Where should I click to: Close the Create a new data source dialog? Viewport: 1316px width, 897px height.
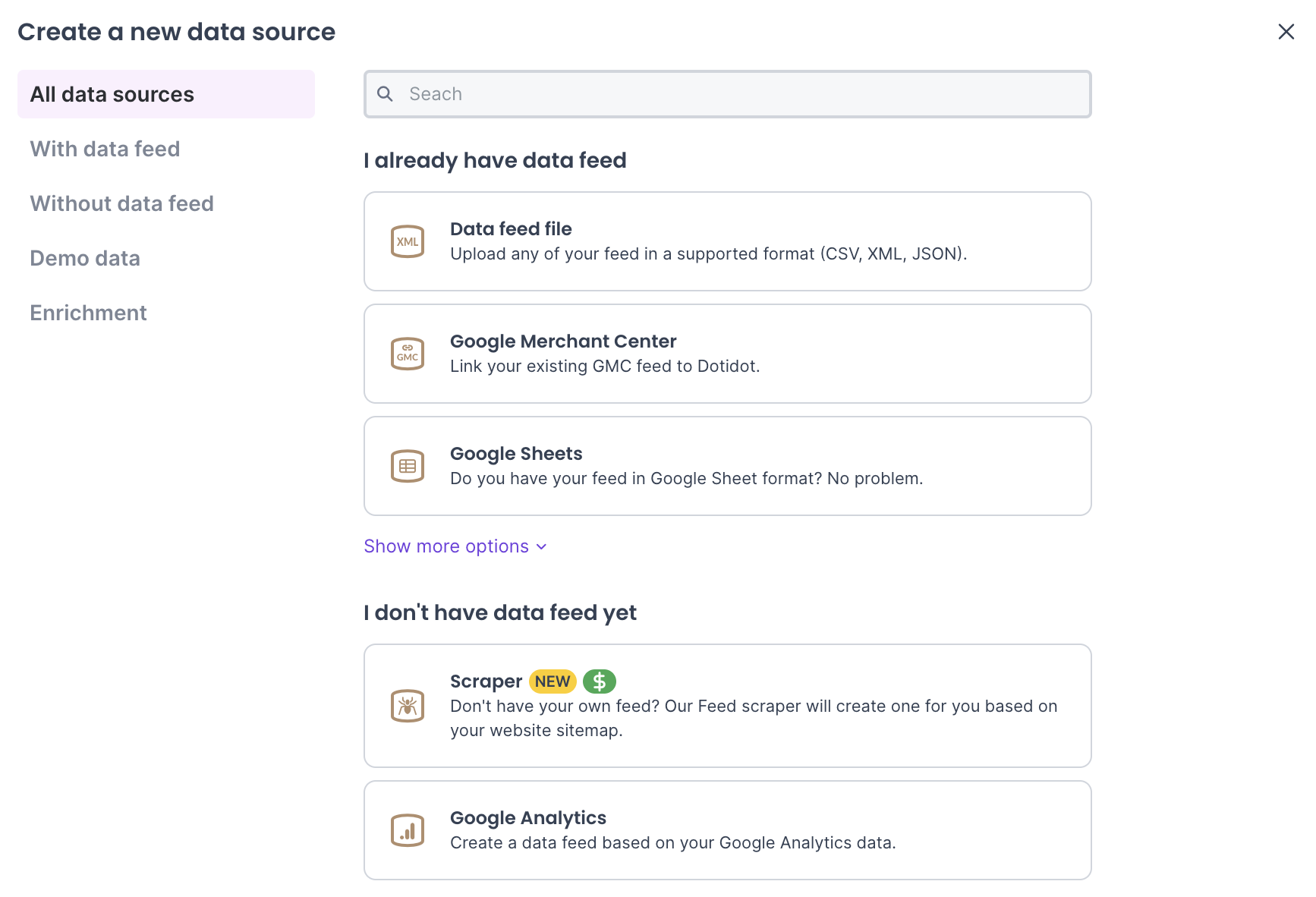coord(1286,32)
